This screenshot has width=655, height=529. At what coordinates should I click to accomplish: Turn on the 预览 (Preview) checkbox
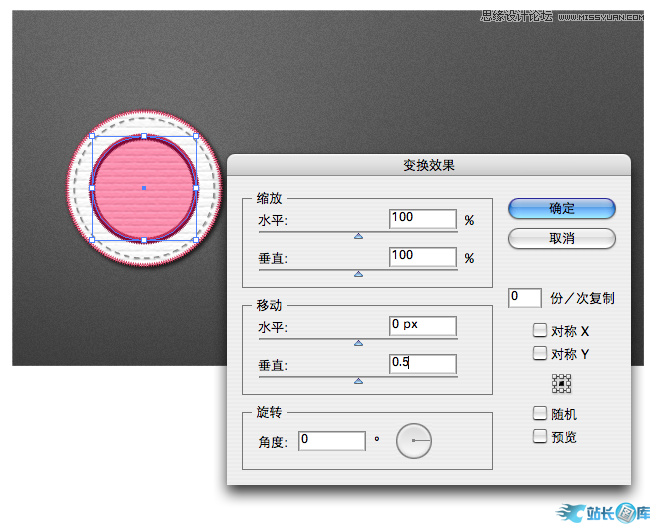540,436
